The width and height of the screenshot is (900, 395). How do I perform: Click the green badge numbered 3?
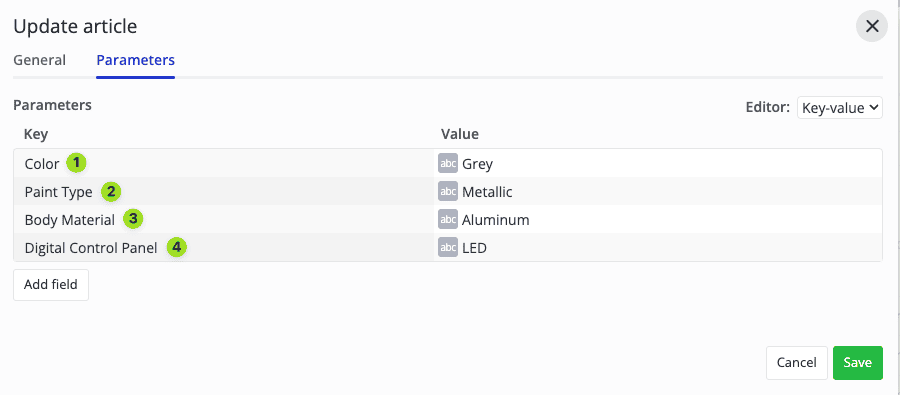pos(133,219)
